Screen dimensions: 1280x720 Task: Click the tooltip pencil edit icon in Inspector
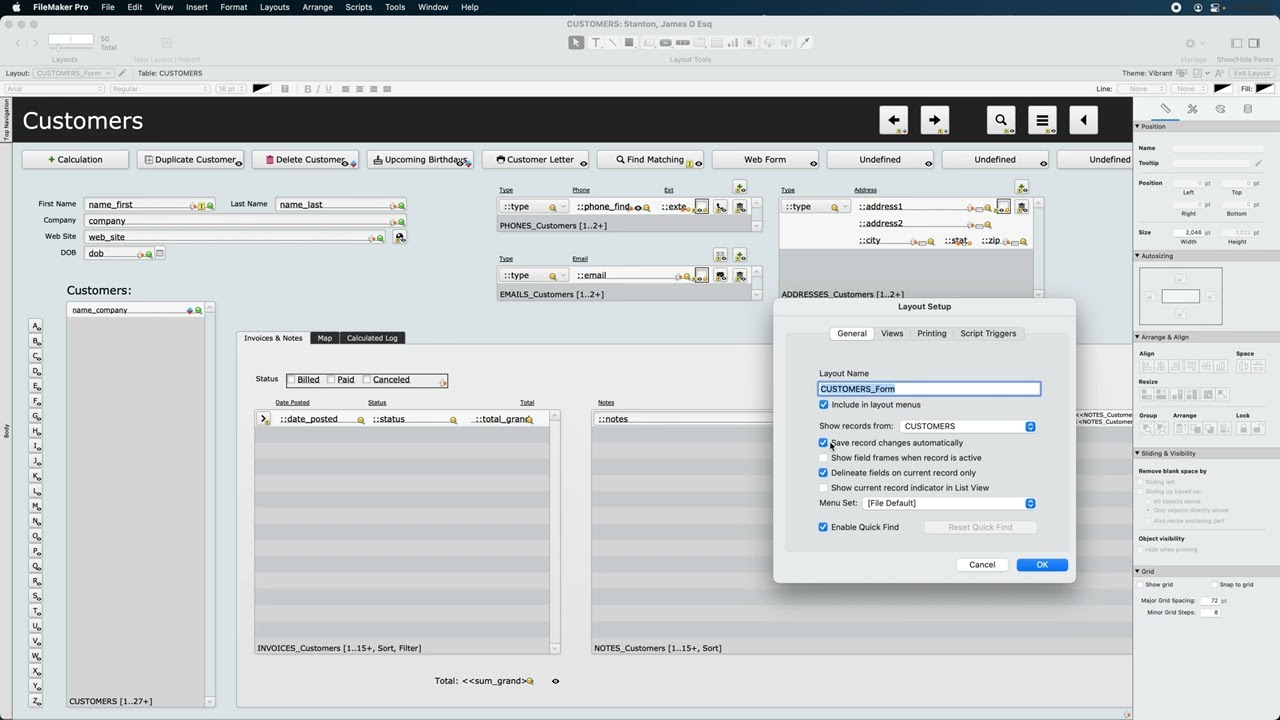tap(1258, 163)
